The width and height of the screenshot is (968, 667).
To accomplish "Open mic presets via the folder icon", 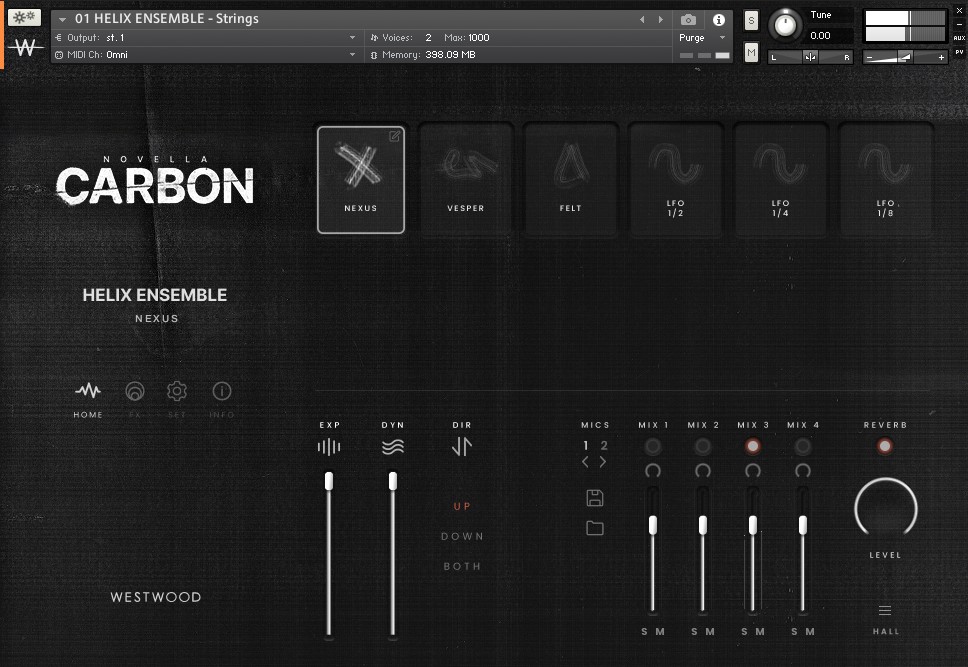I will (595, 528).
